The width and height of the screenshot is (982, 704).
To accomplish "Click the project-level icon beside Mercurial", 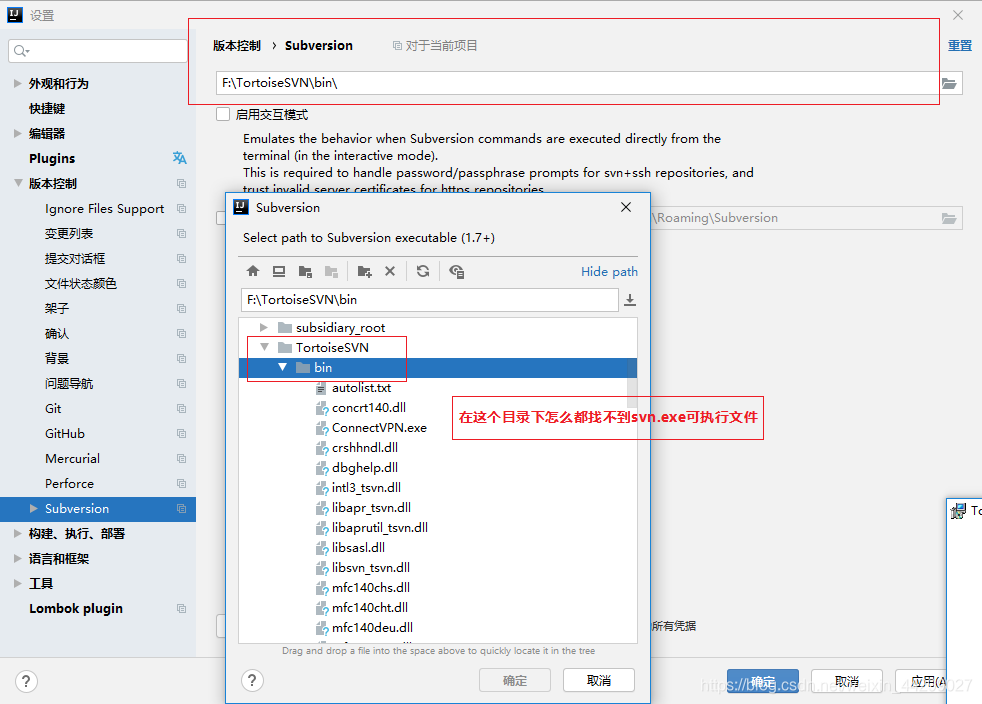I will (182, 458).
